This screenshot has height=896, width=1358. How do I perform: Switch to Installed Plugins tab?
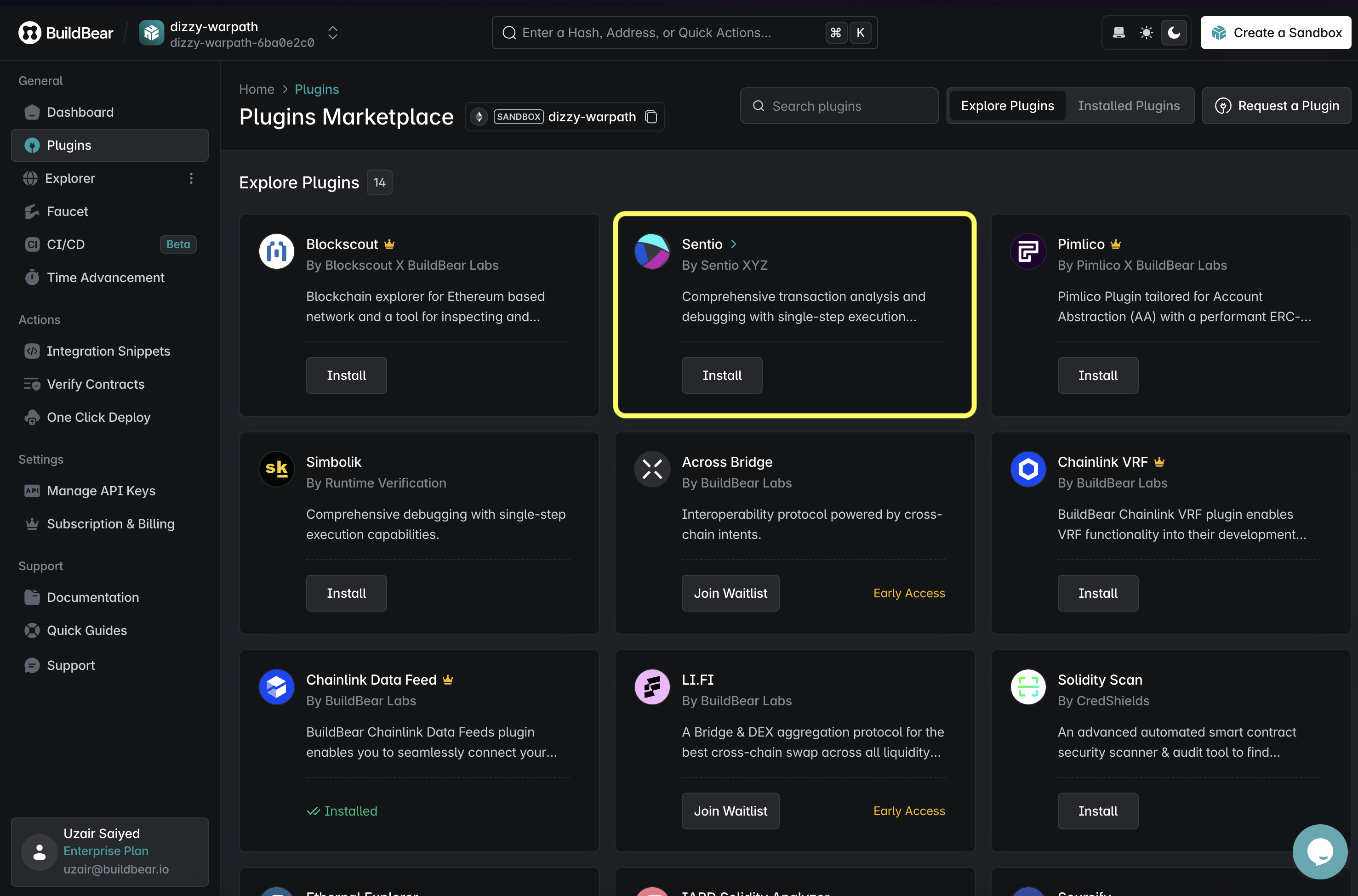[1128, 106]
